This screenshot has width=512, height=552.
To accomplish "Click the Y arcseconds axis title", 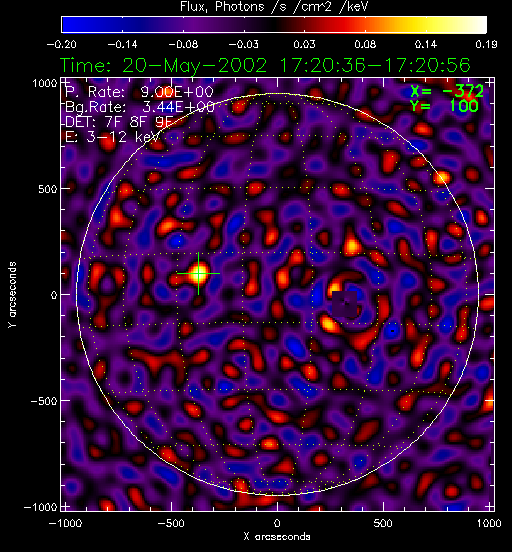I will click(x=12, y=295).
